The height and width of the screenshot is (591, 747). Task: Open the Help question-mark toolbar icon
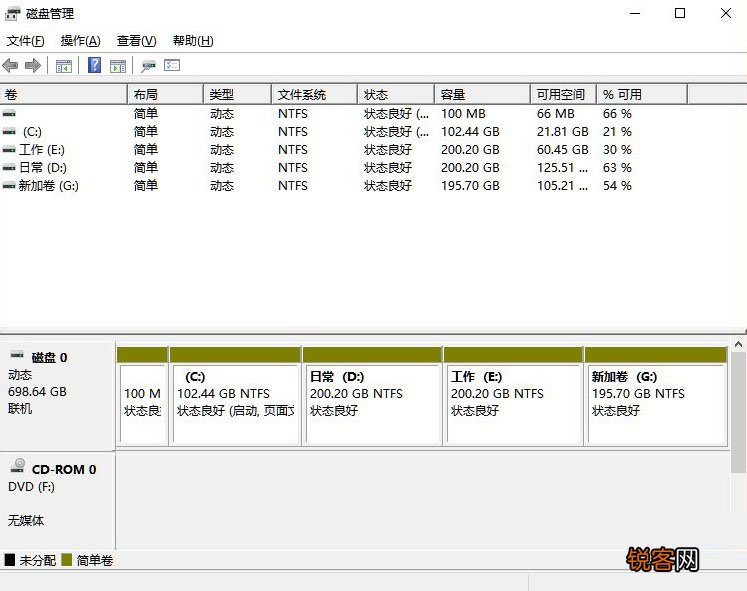(94, 65)
